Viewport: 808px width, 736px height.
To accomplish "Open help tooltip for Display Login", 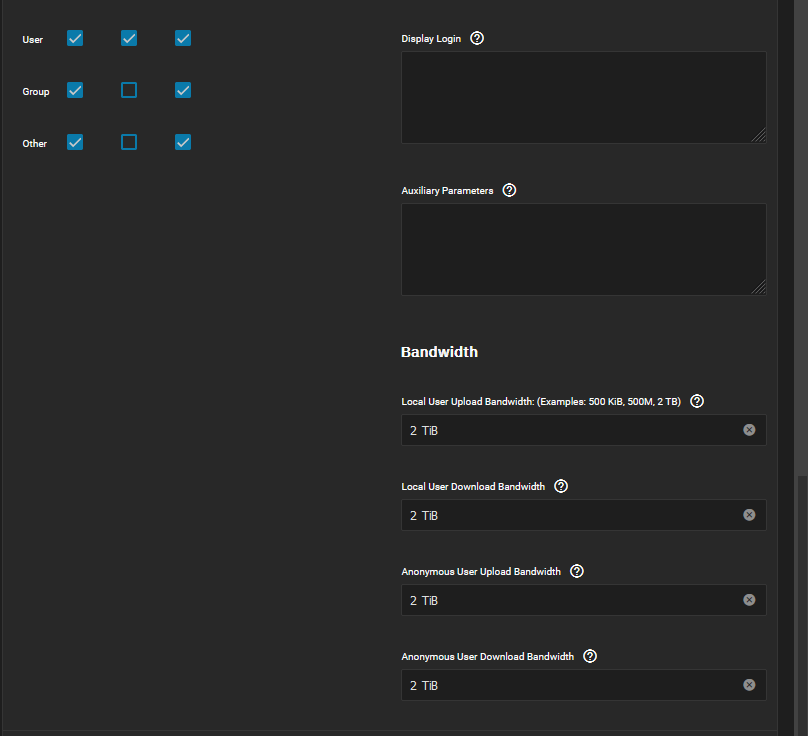I will 477,38.
